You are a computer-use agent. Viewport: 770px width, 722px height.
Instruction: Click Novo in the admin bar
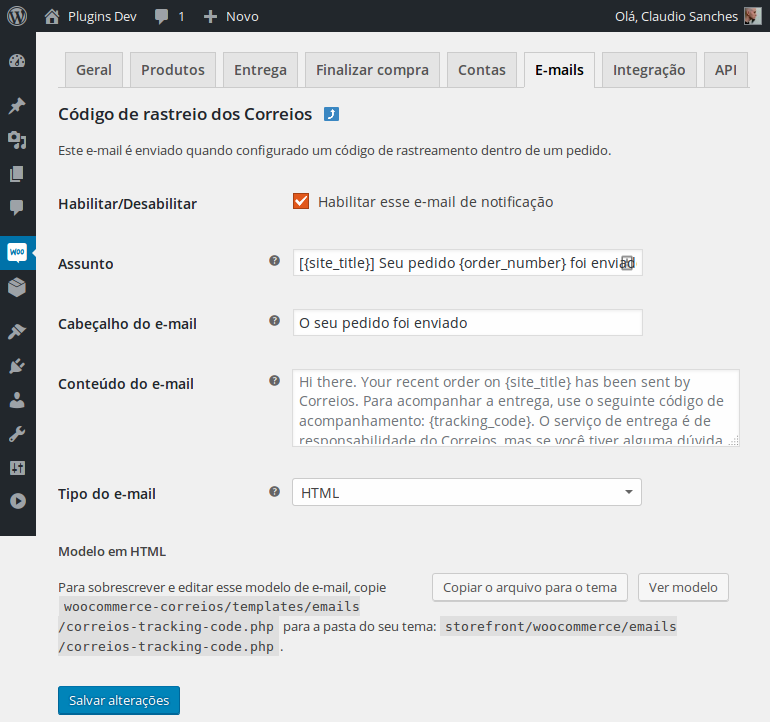(x=242, y=17)
